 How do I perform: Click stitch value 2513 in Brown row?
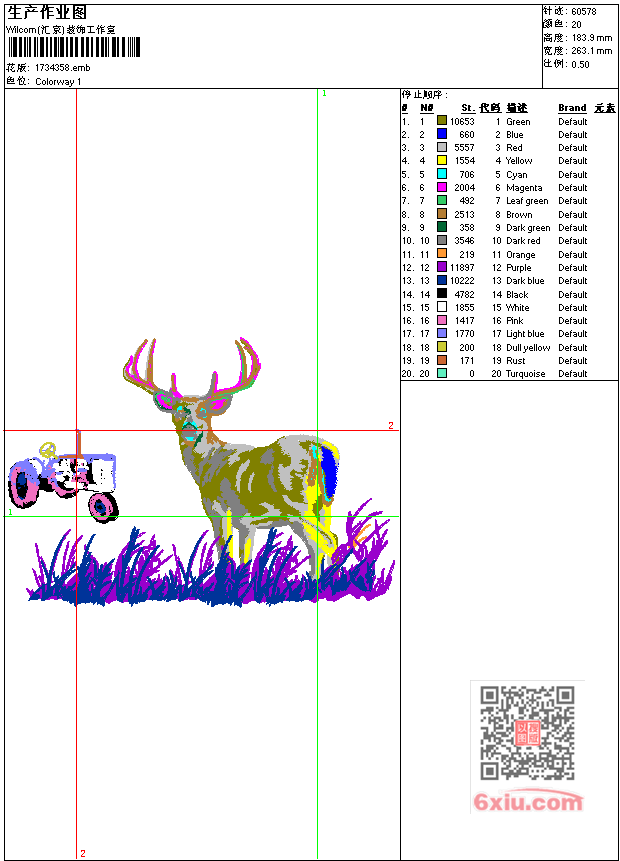click(464, 215)
